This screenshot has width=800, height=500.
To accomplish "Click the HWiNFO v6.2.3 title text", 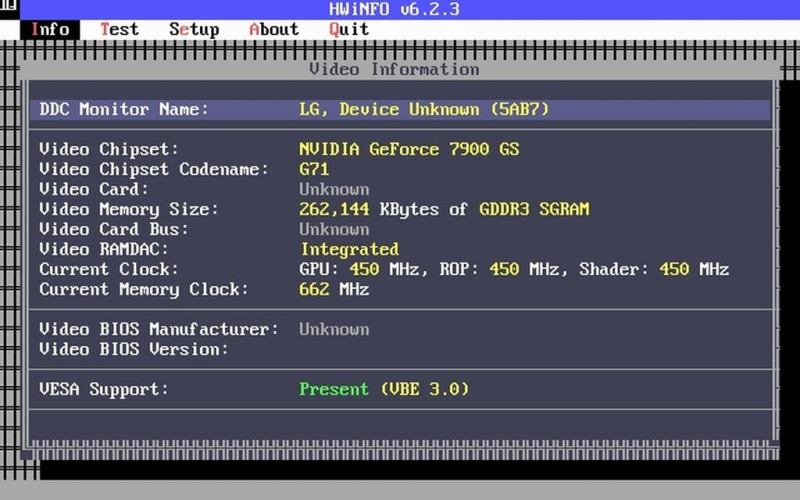I will tap(394, 9).
